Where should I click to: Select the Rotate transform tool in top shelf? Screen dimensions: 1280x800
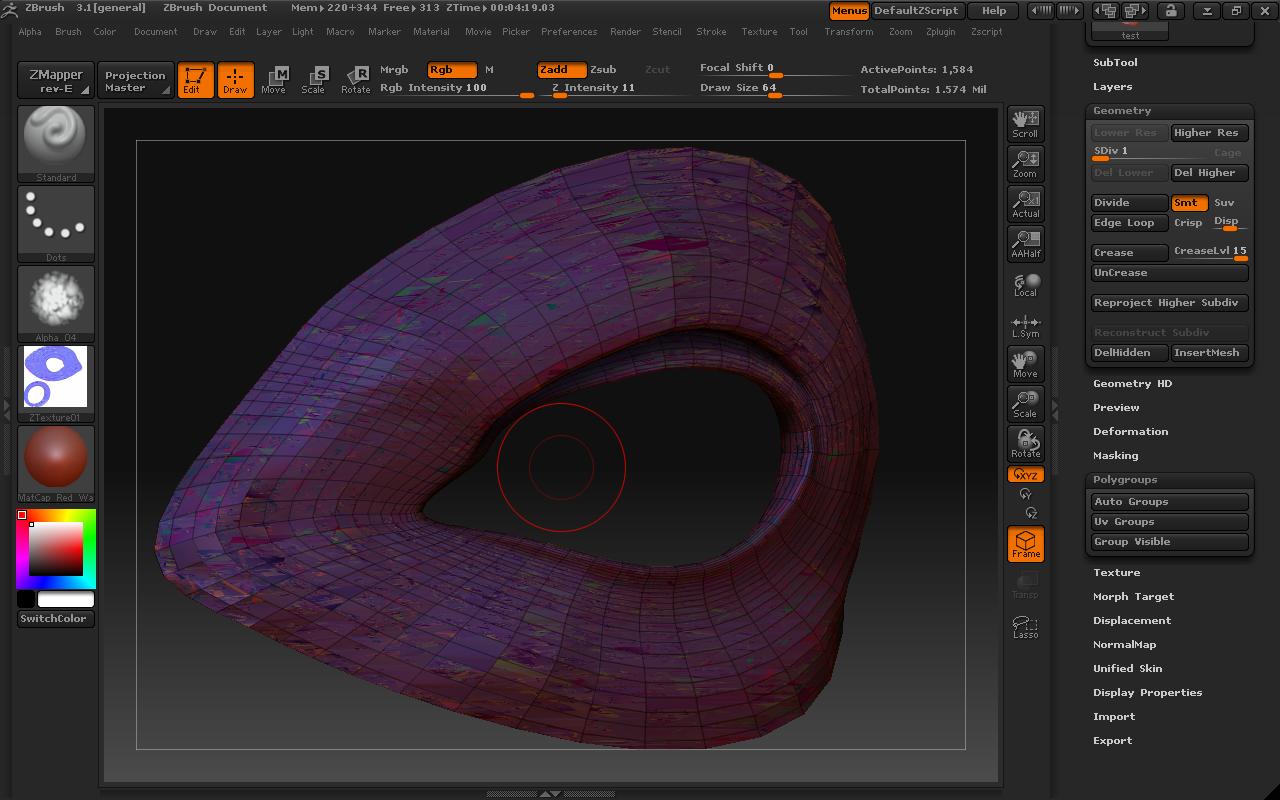tap(355, 80)
